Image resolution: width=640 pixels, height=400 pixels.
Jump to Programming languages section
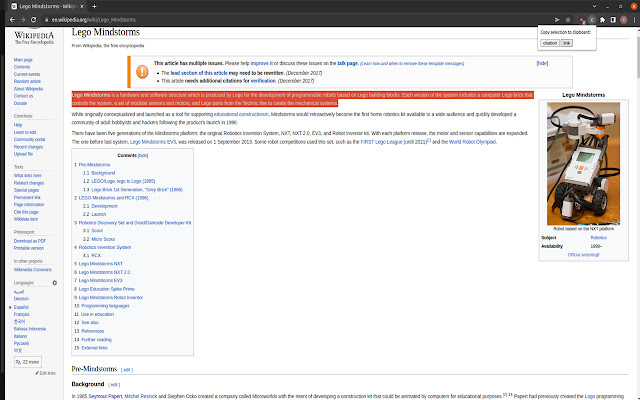pos(102,305)
